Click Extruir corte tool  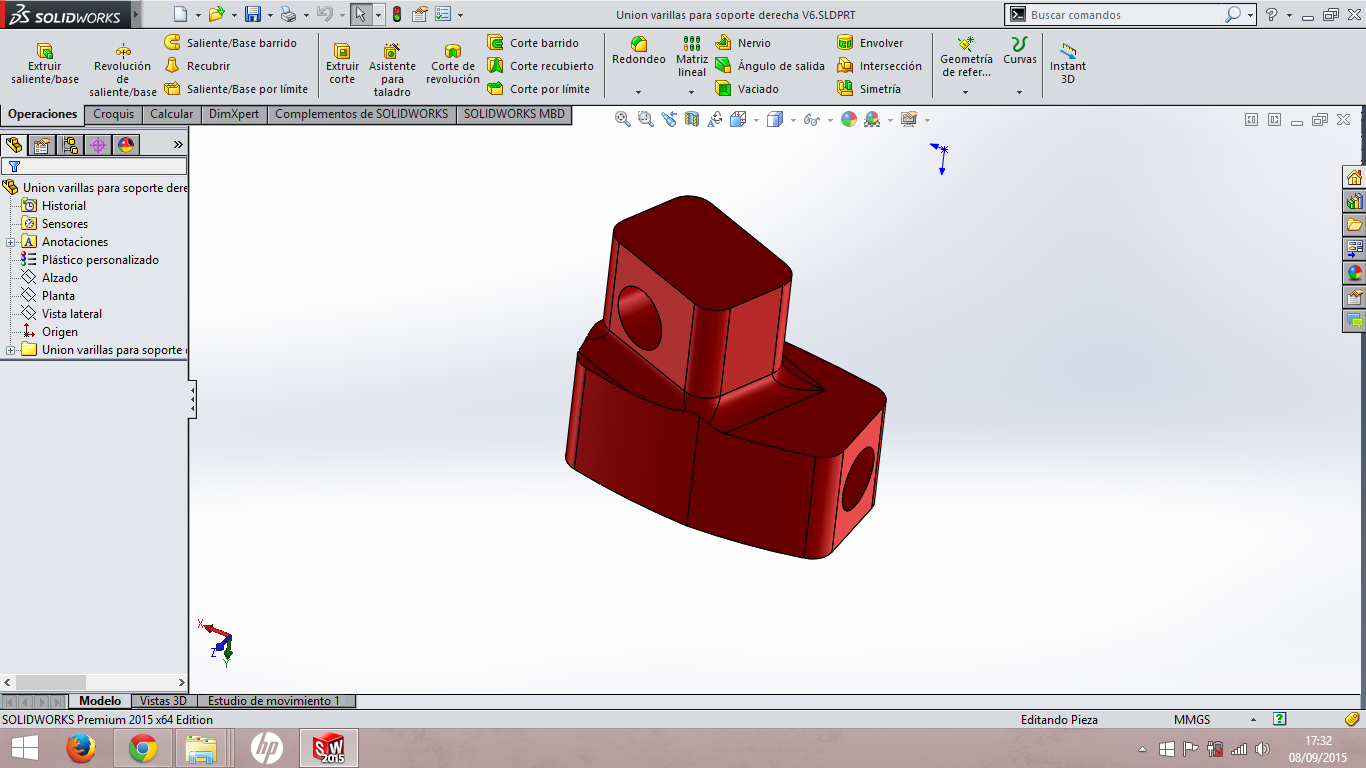pos(342,65)
